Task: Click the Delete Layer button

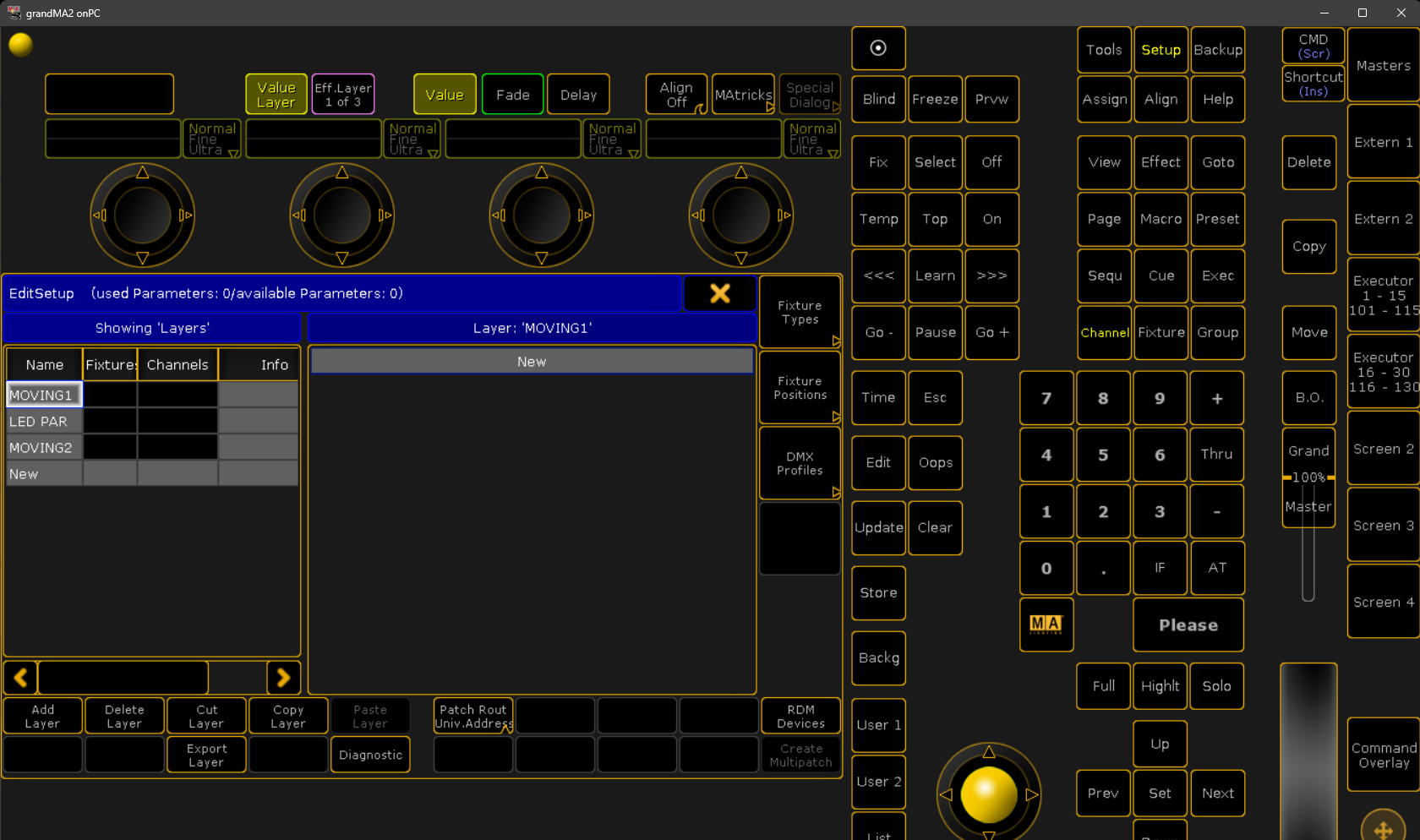Action: pos(124,717)
